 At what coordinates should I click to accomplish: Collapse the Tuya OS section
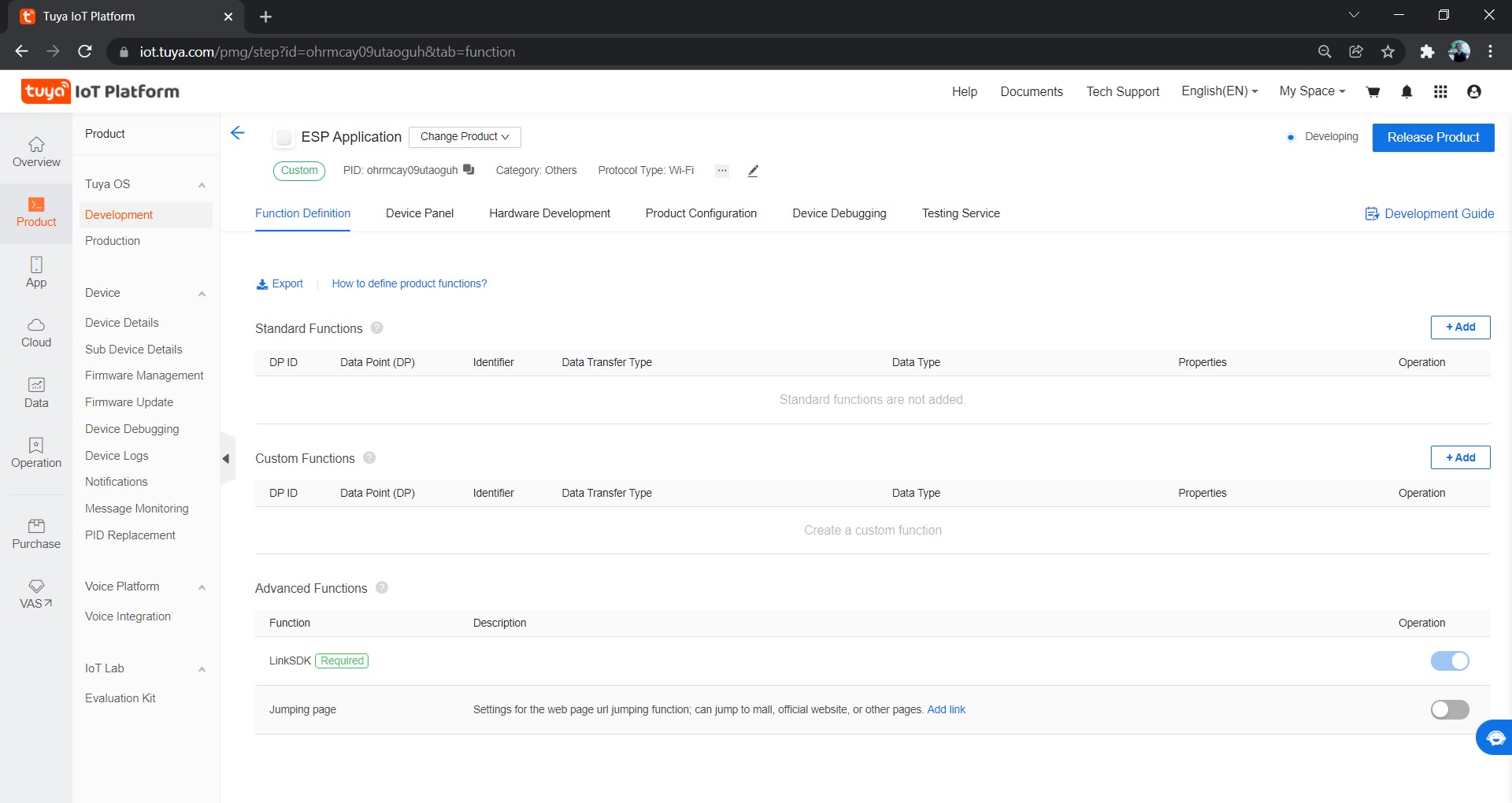pyautogui.click(x=202, y=185)
